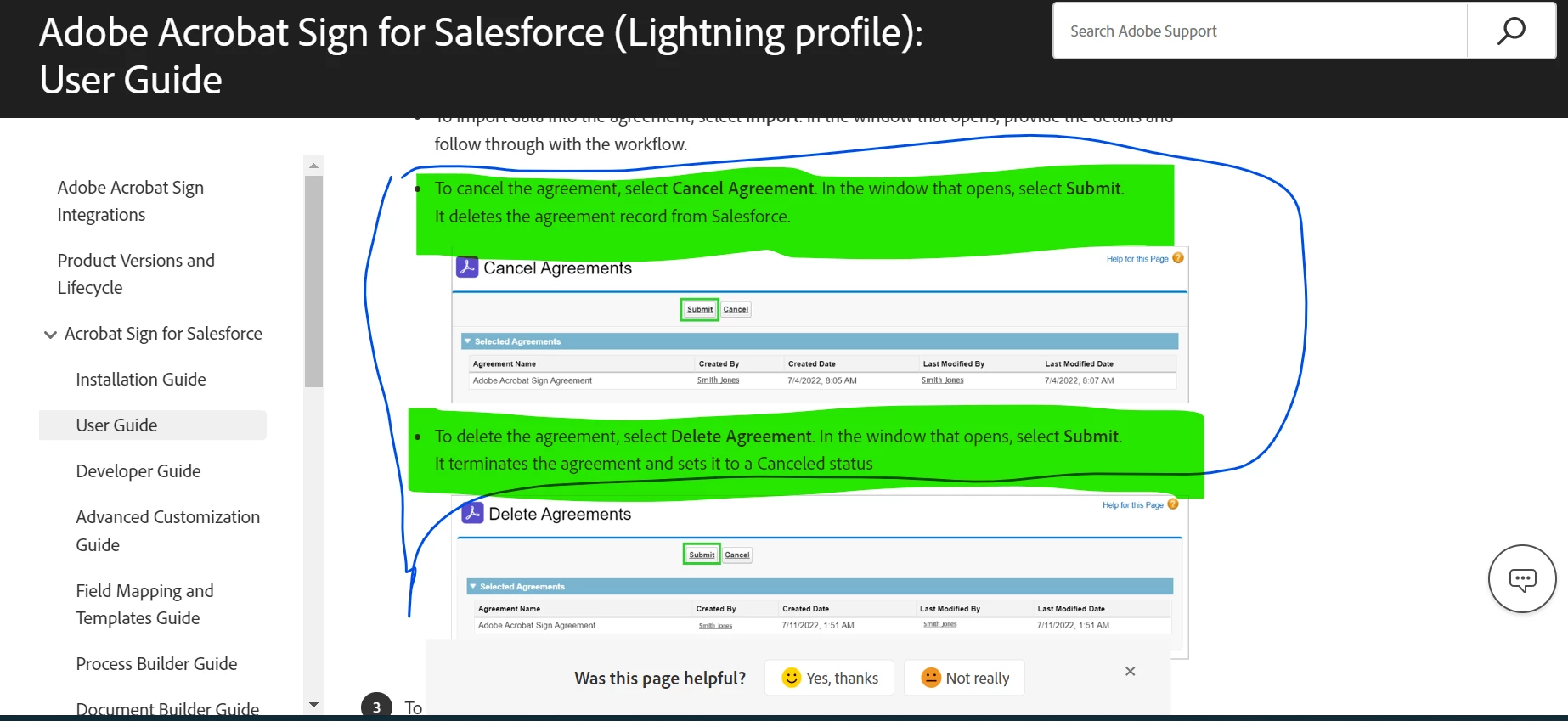Screen dimensions: 1568x721
Task: Answer Yes, thanks to feedback prompt
Action: click(x=829, y=678)
